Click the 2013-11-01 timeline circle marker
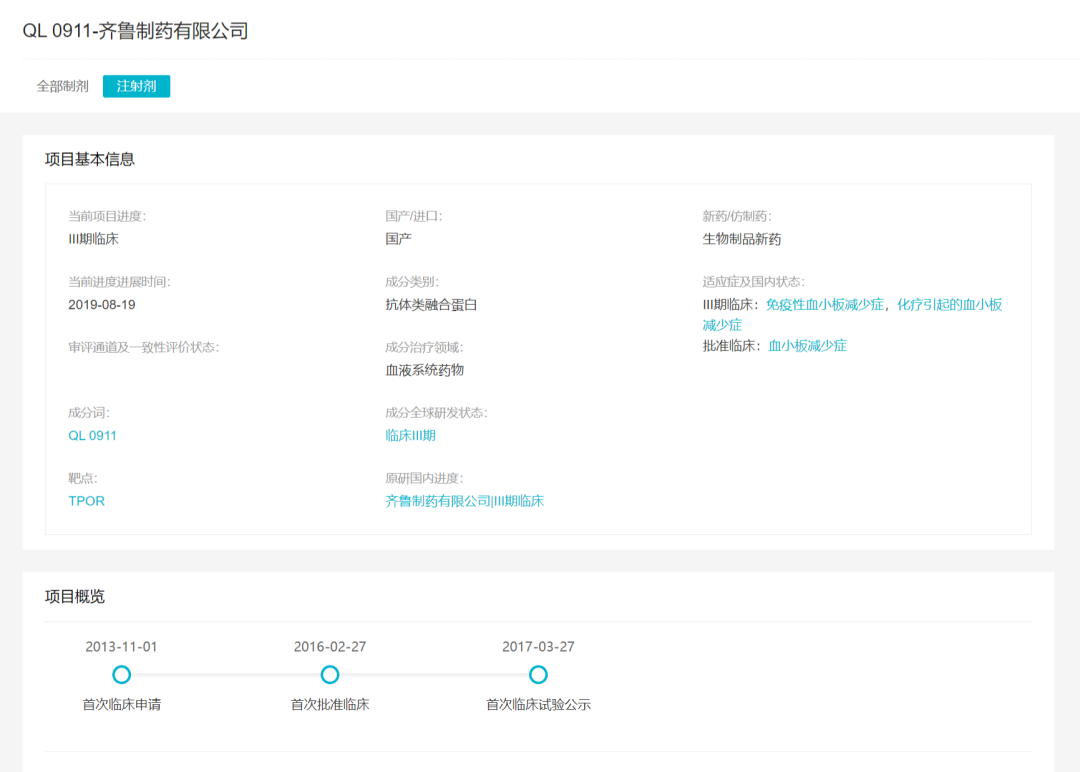This screenshot has width=1080, height=772. [x=122, y=675]
